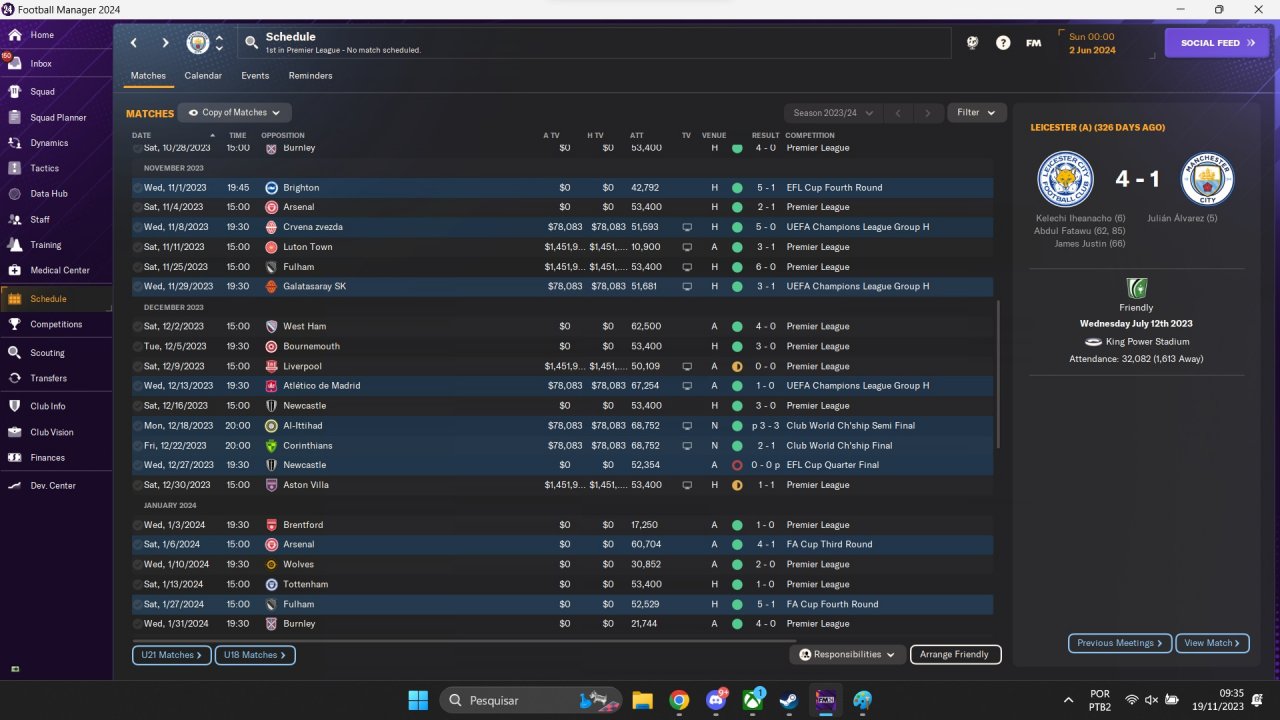
Task: Click the U21 Matches button
Action: point(172,655)
